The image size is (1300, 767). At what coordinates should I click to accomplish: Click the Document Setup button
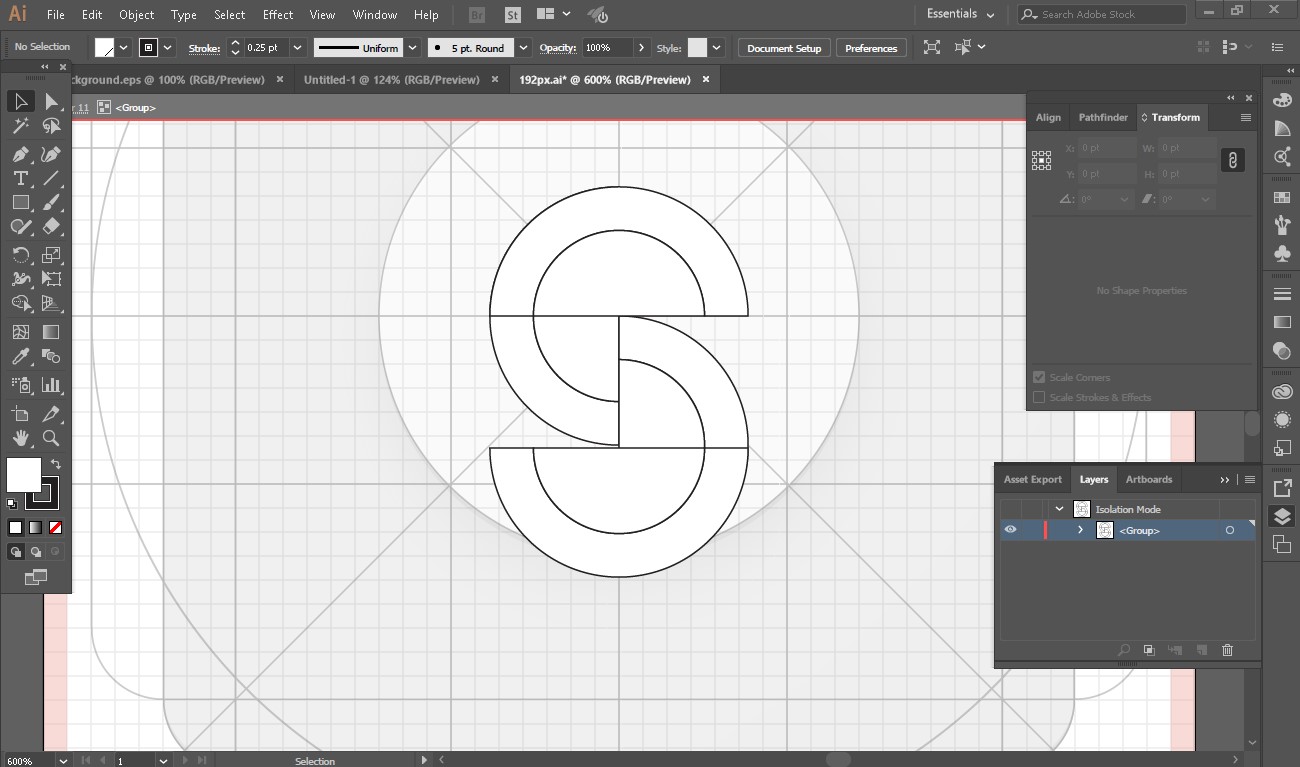coord(783,48)
